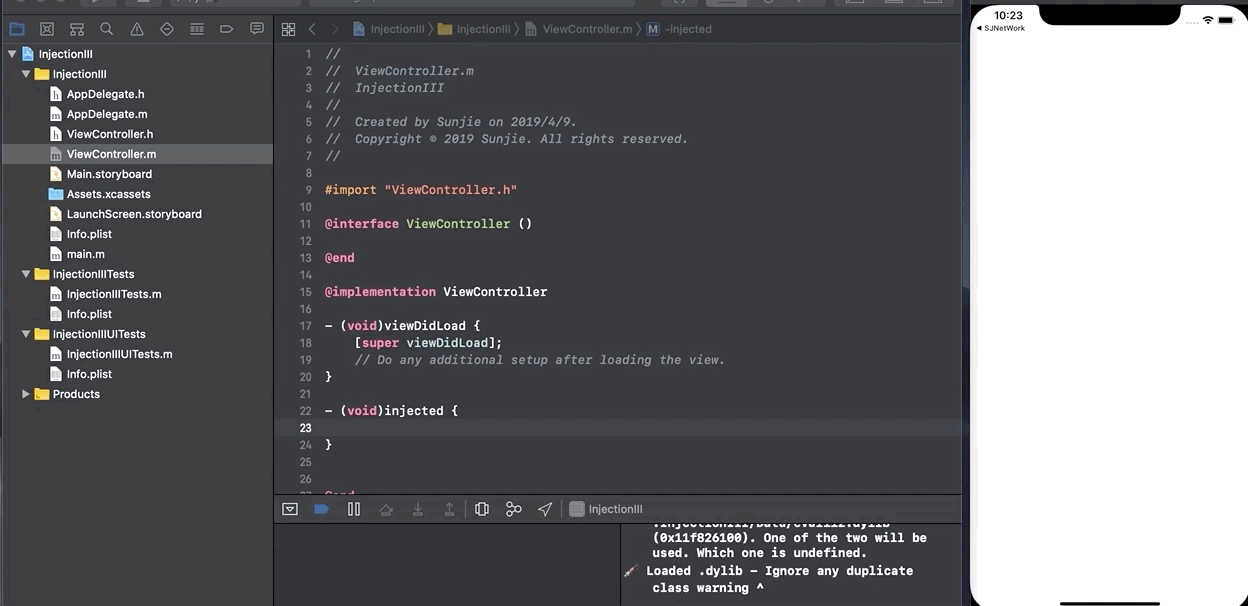This screenshot has height=606, width=1248.
Task: Collapse the InjectionIII project root
Action: [11, 54]
